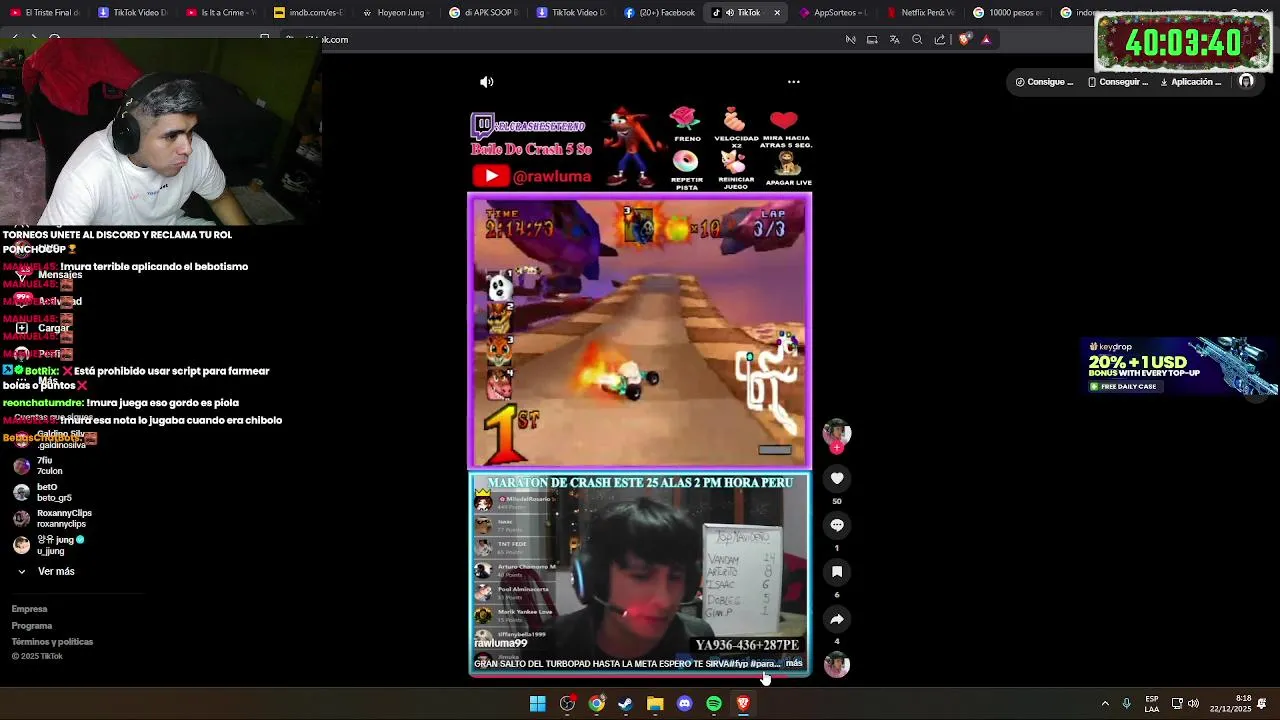Open rawluma99 username on the video
The image size is (1280, 720).
(x=500, y=643)
